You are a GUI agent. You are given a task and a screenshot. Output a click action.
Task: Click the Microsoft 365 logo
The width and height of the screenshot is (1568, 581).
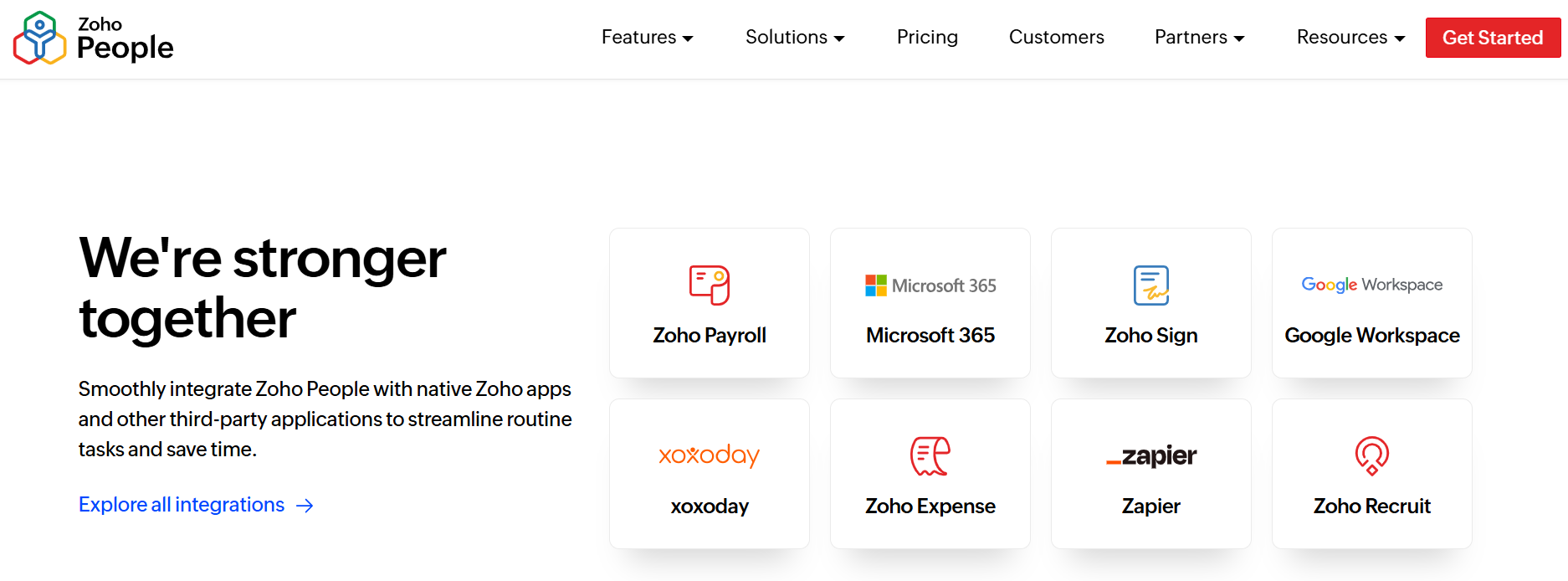click(x=930, y=285)
